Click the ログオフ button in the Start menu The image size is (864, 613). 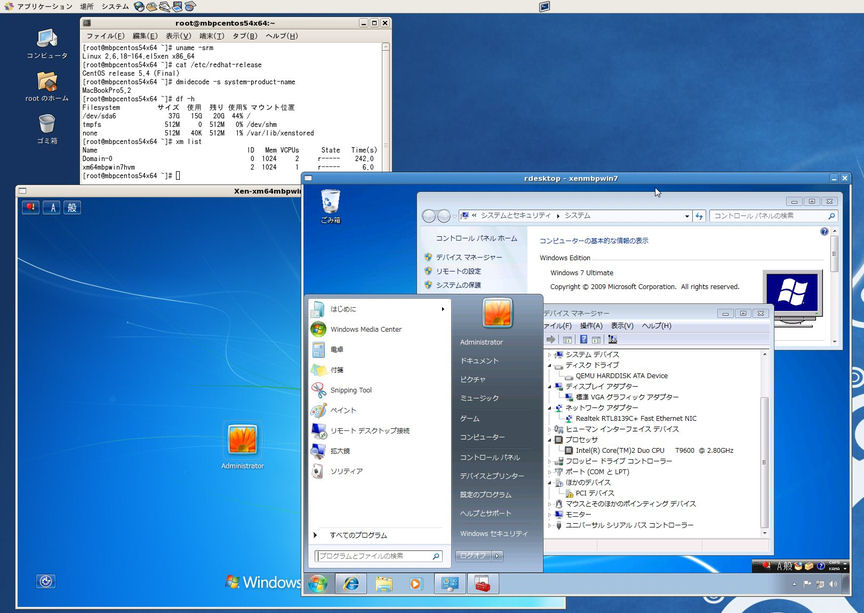(x=474, y=556)
